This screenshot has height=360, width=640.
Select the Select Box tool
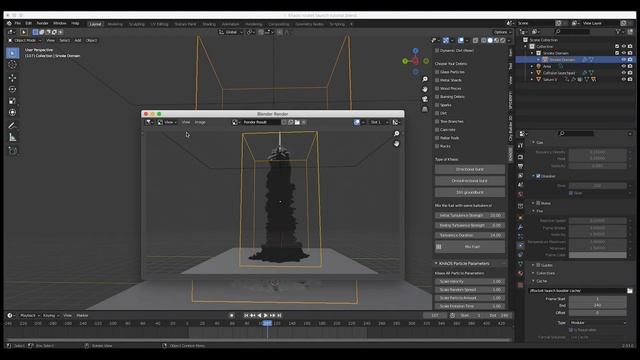pos(13,53)
